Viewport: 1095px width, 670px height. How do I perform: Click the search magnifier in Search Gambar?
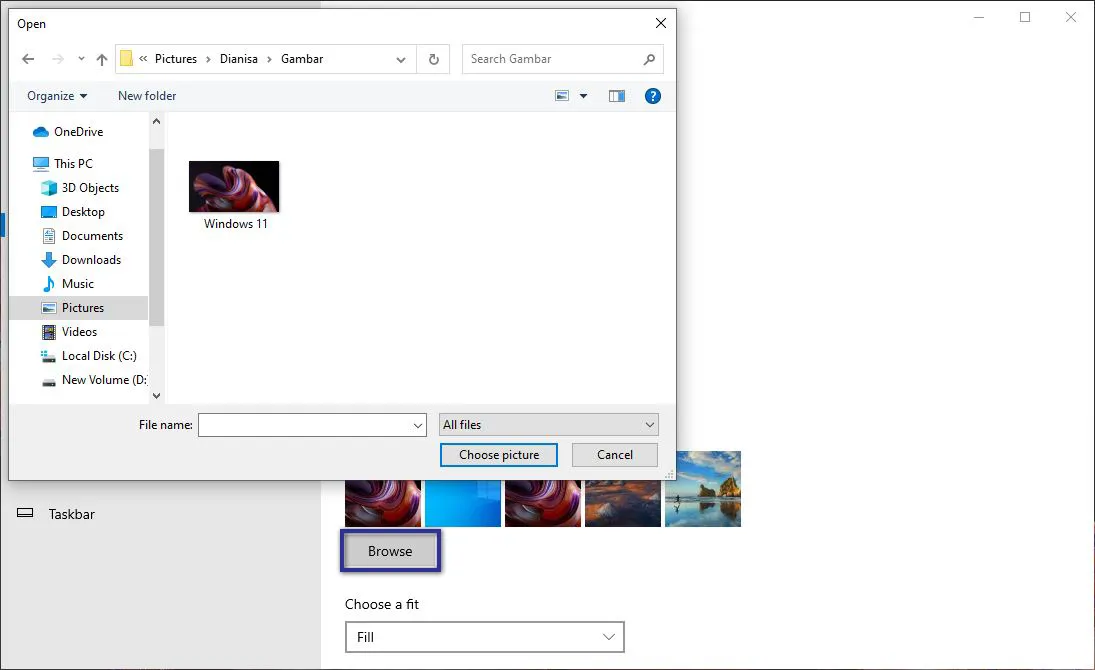point(648,59)
